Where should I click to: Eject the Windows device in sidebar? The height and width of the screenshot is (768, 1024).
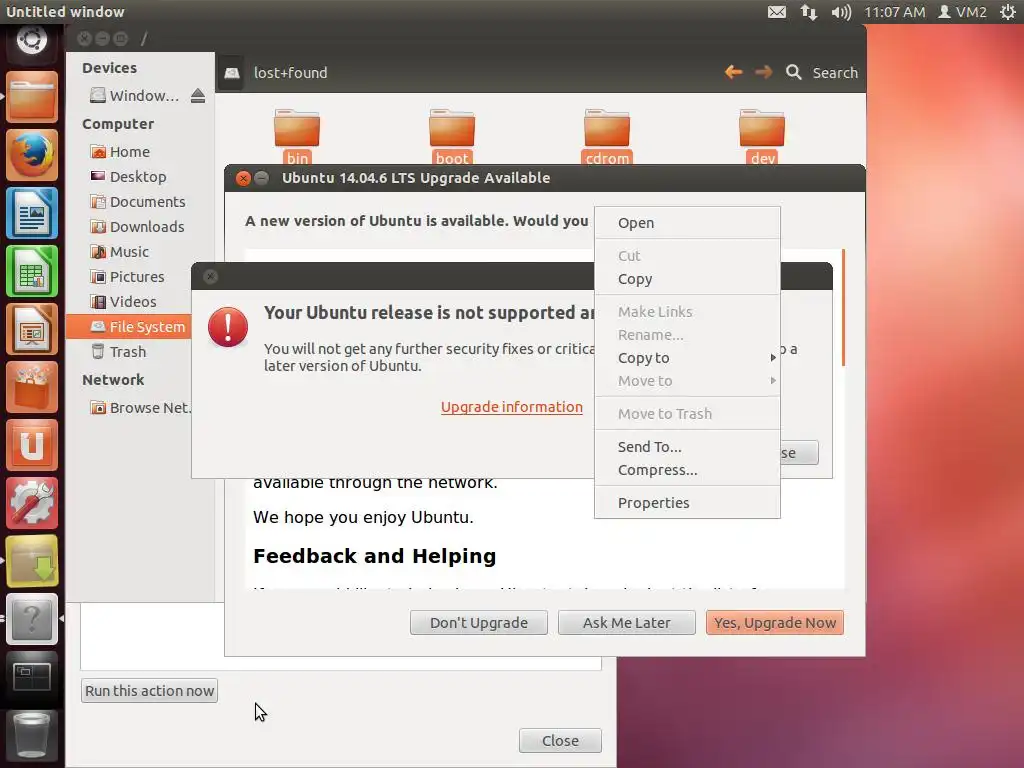click(198, 96)
